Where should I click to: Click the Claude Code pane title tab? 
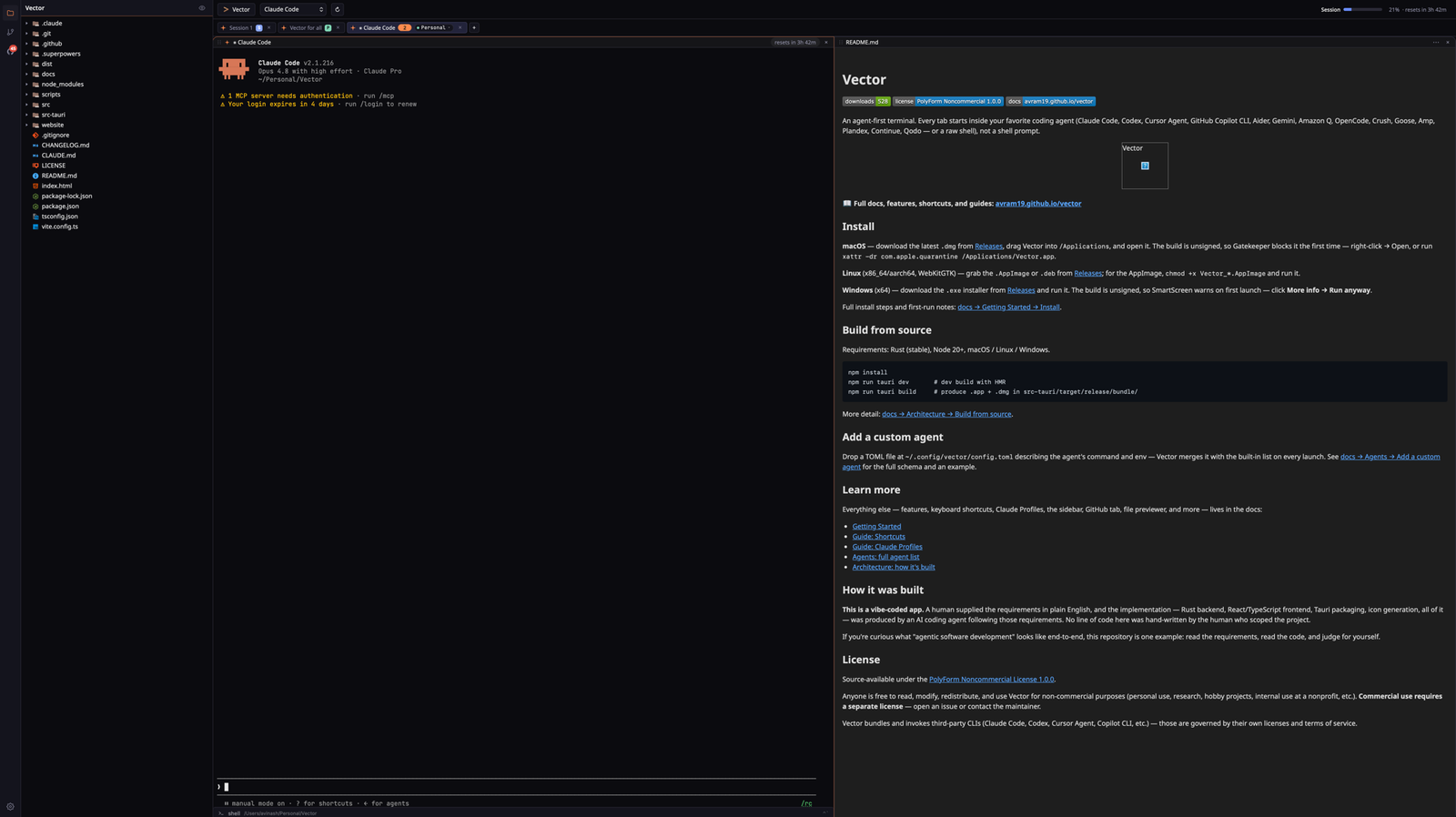coord(252,42)
